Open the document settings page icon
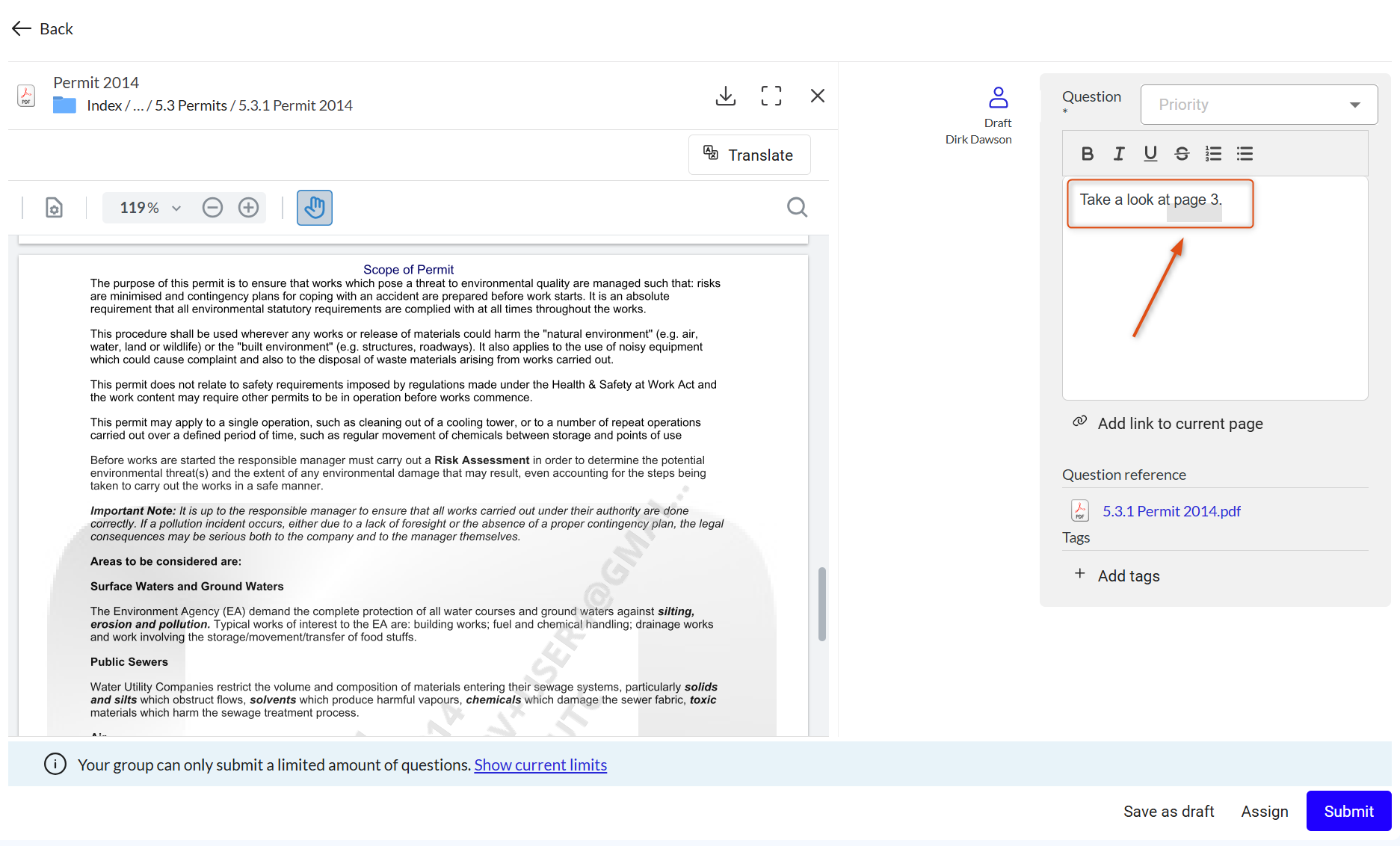Screen dimensions: 1400x846 [x=54, y=207]
